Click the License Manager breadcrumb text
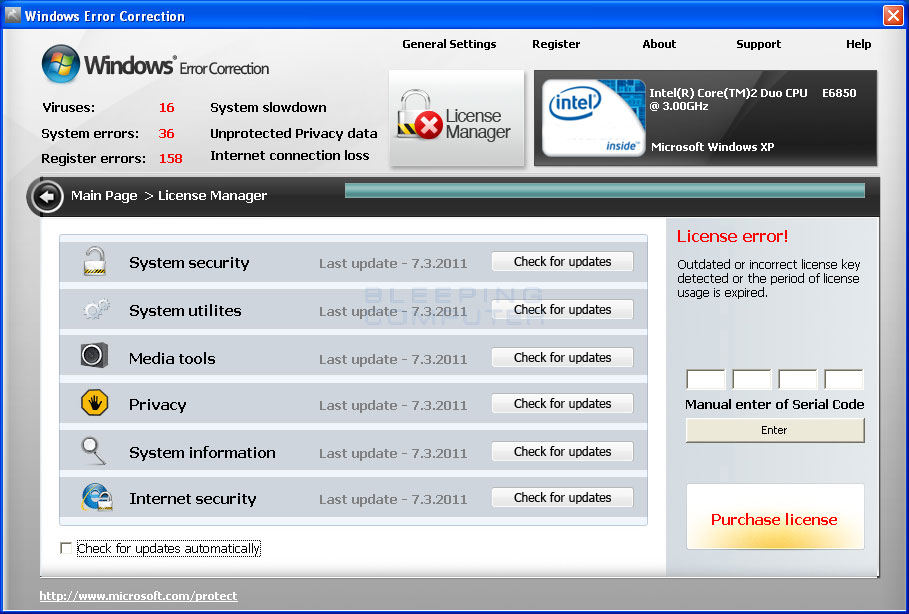Screen dimensions: 909x614 212,196
